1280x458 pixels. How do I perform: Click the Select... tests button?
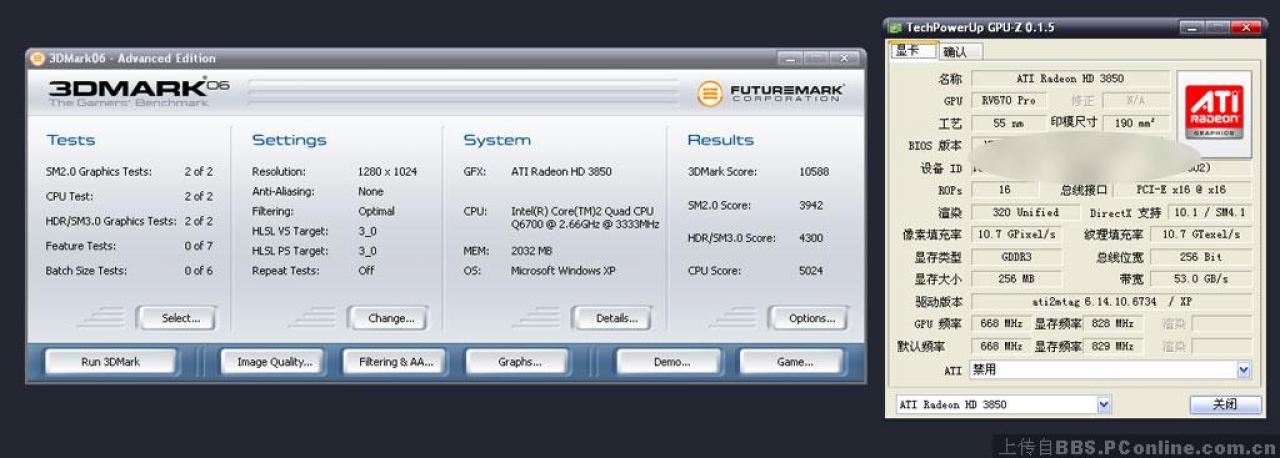[x=181, y=318]
